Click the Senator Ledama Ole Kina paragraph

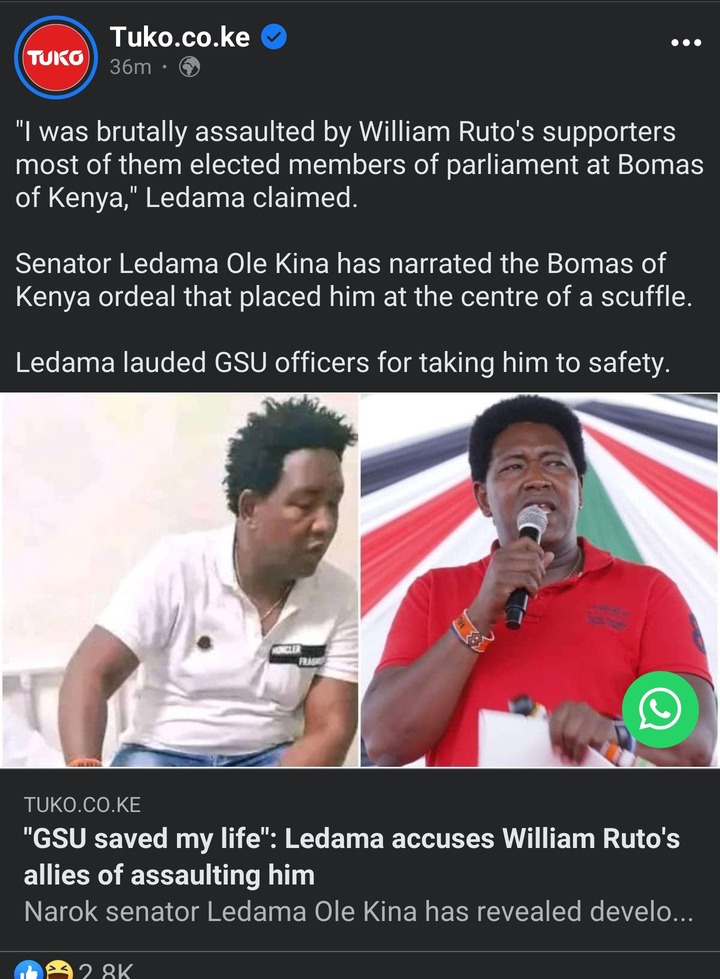[353, 280]
